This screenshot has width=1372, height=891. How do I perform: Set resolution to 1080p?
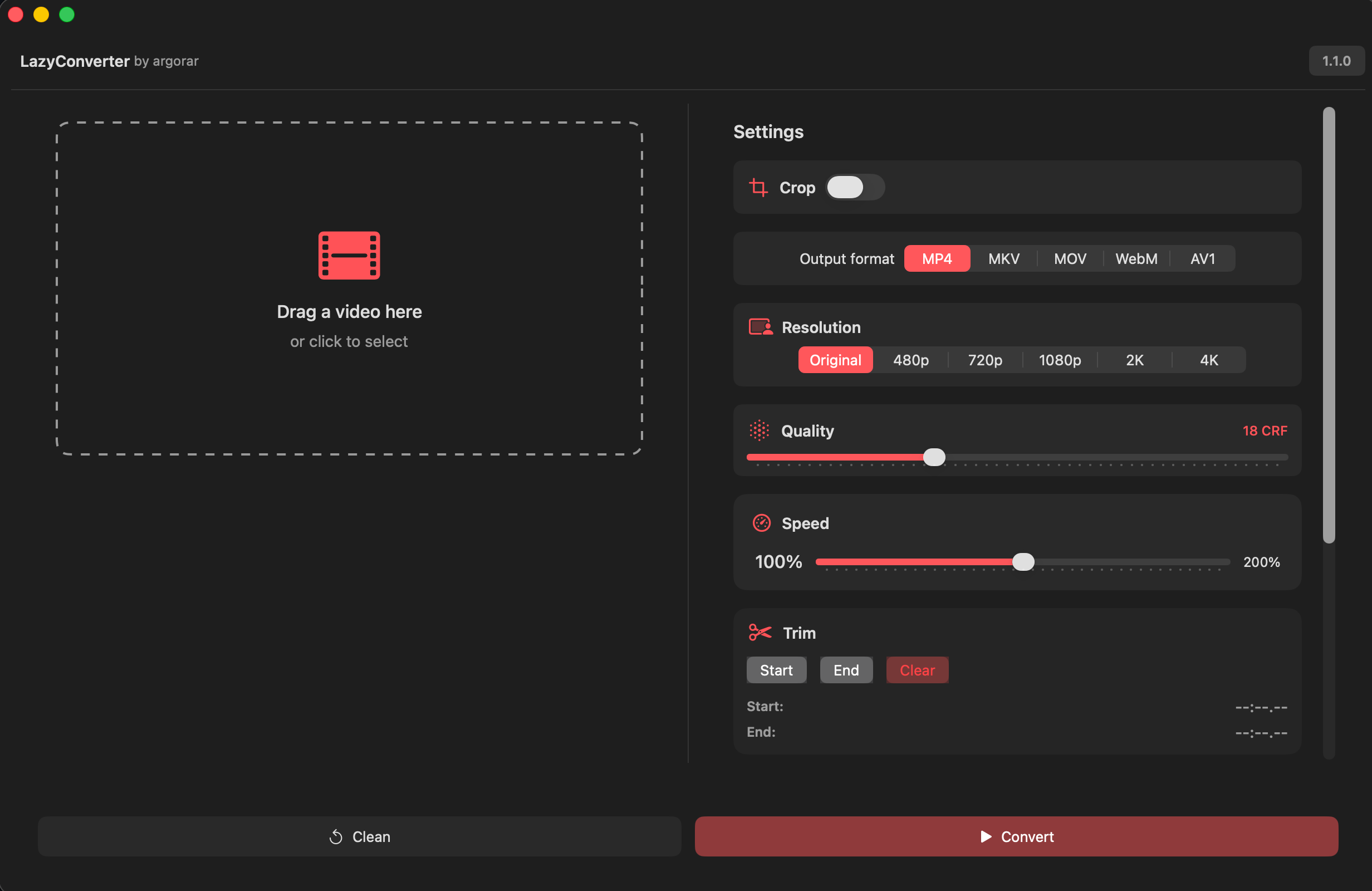coord(1060,360)
